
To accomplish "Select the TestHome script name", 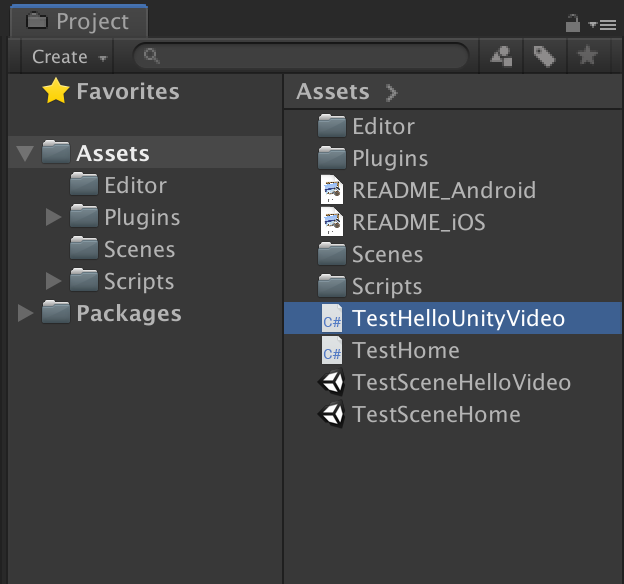I will click(406, 350).
